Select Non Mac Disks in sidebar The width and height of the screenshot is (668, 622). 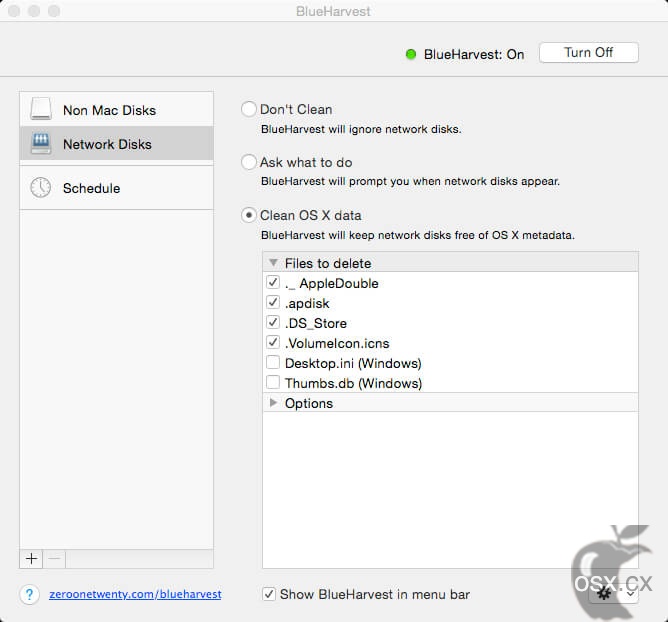[116, 109]
